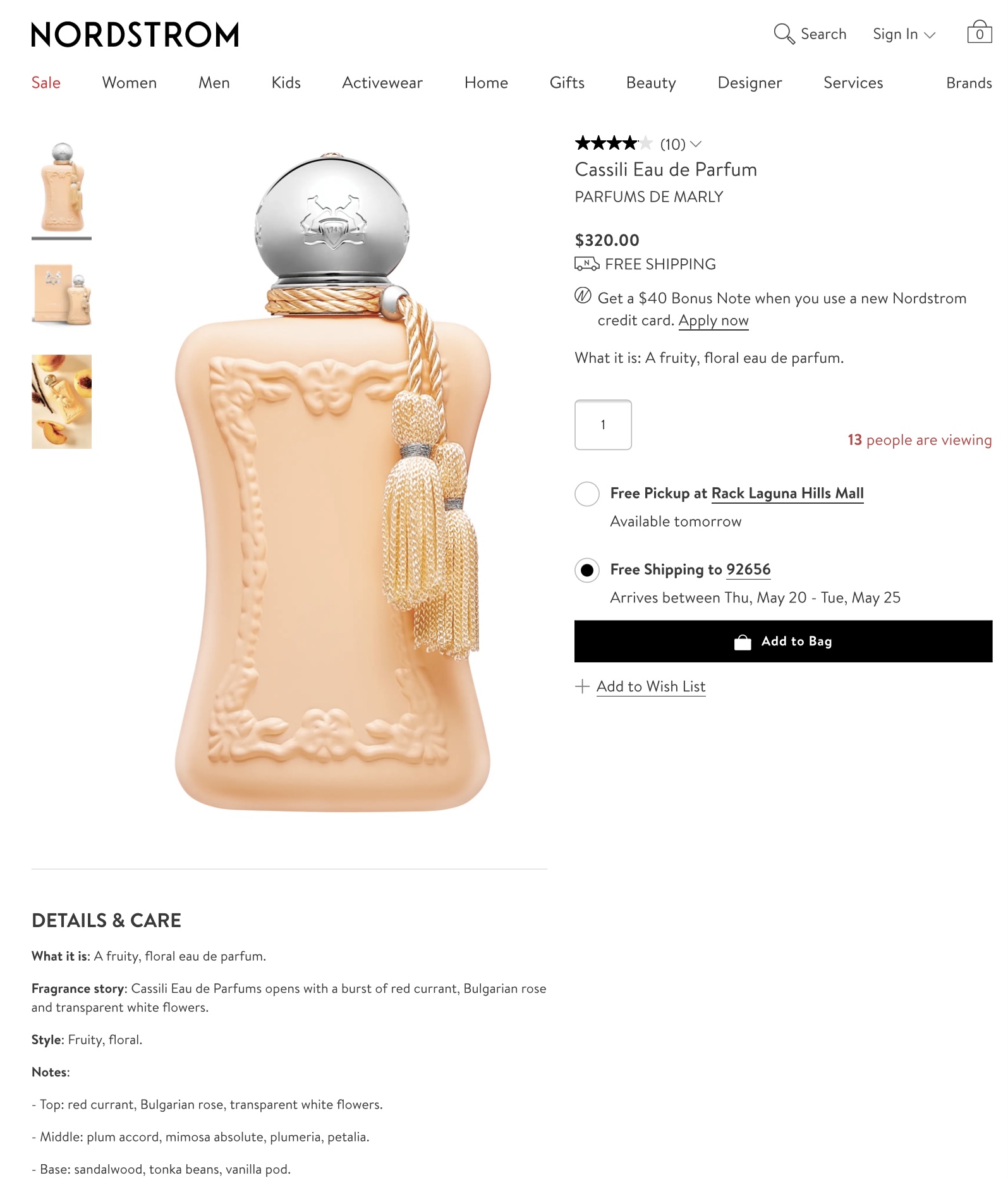1008x1180 pixels.
Task: Select Free Pickup at Rack Laguna Hills
Action: point(587,494)
